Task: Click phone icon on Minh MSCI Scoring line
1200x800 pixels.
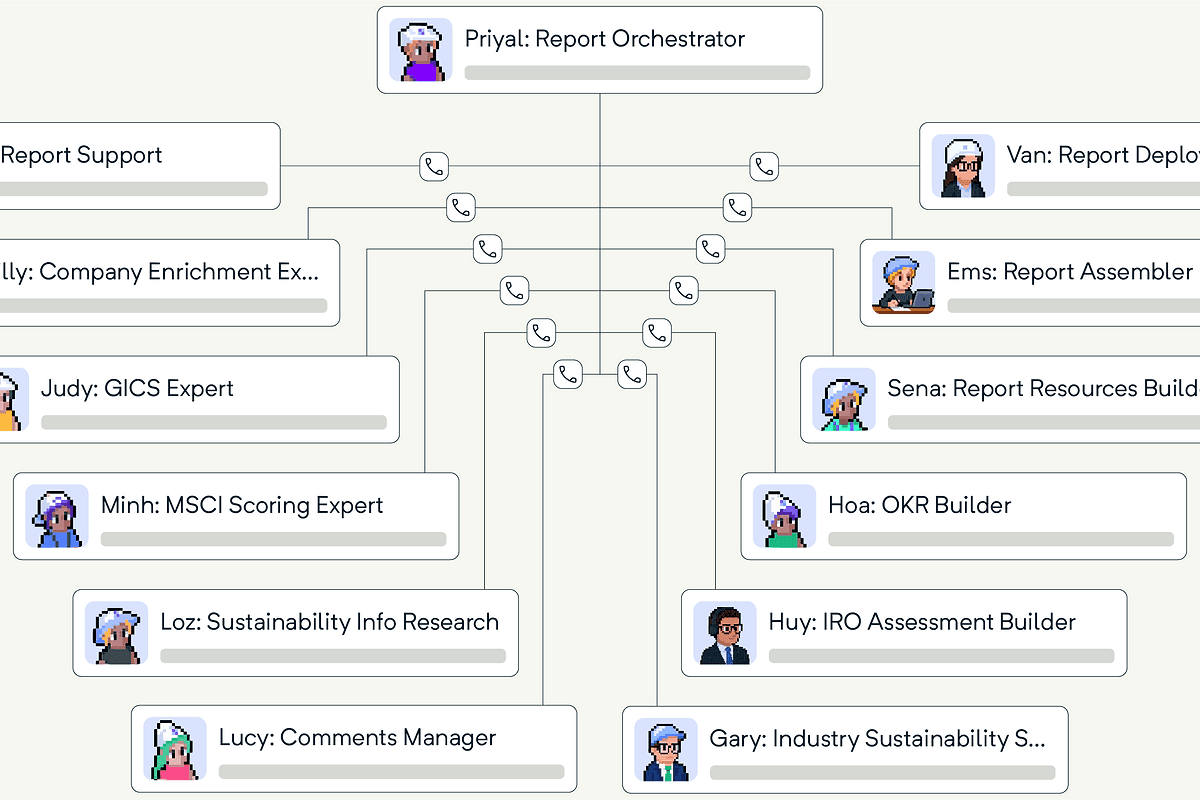Action: click(x=515, y=291)
